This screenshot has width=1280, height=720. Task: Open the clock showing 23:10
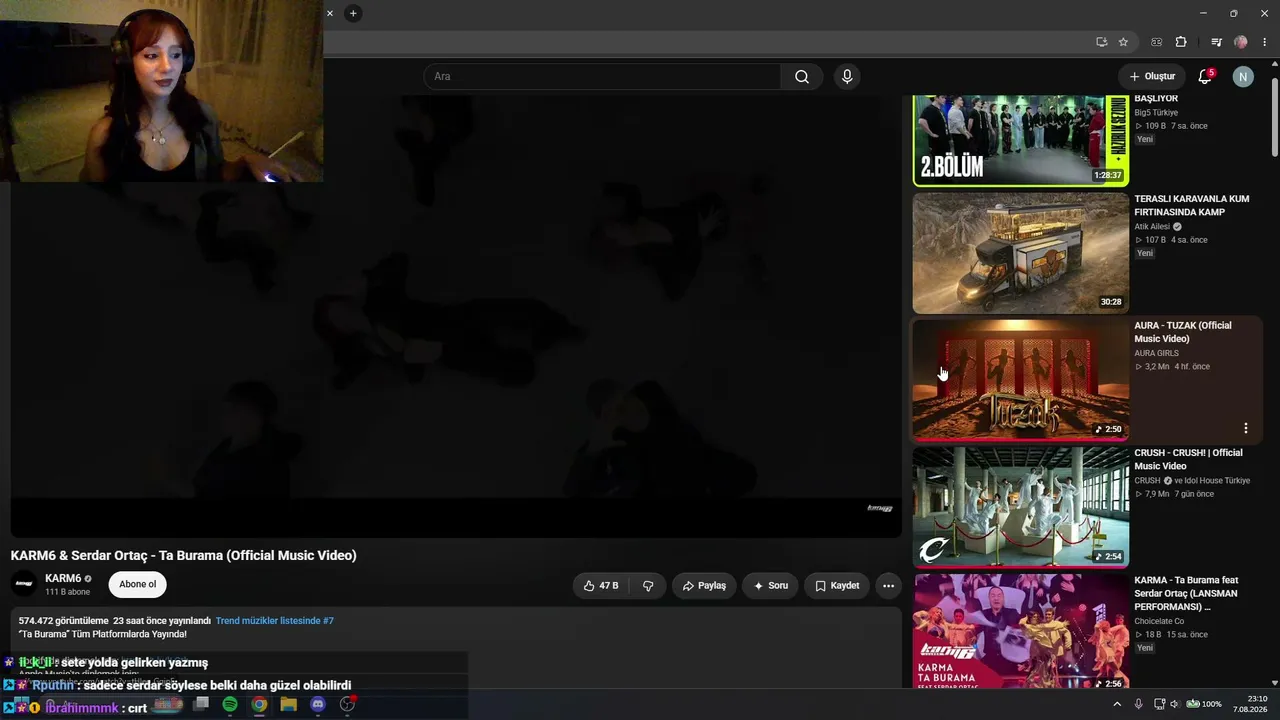tap(1251, 704)
